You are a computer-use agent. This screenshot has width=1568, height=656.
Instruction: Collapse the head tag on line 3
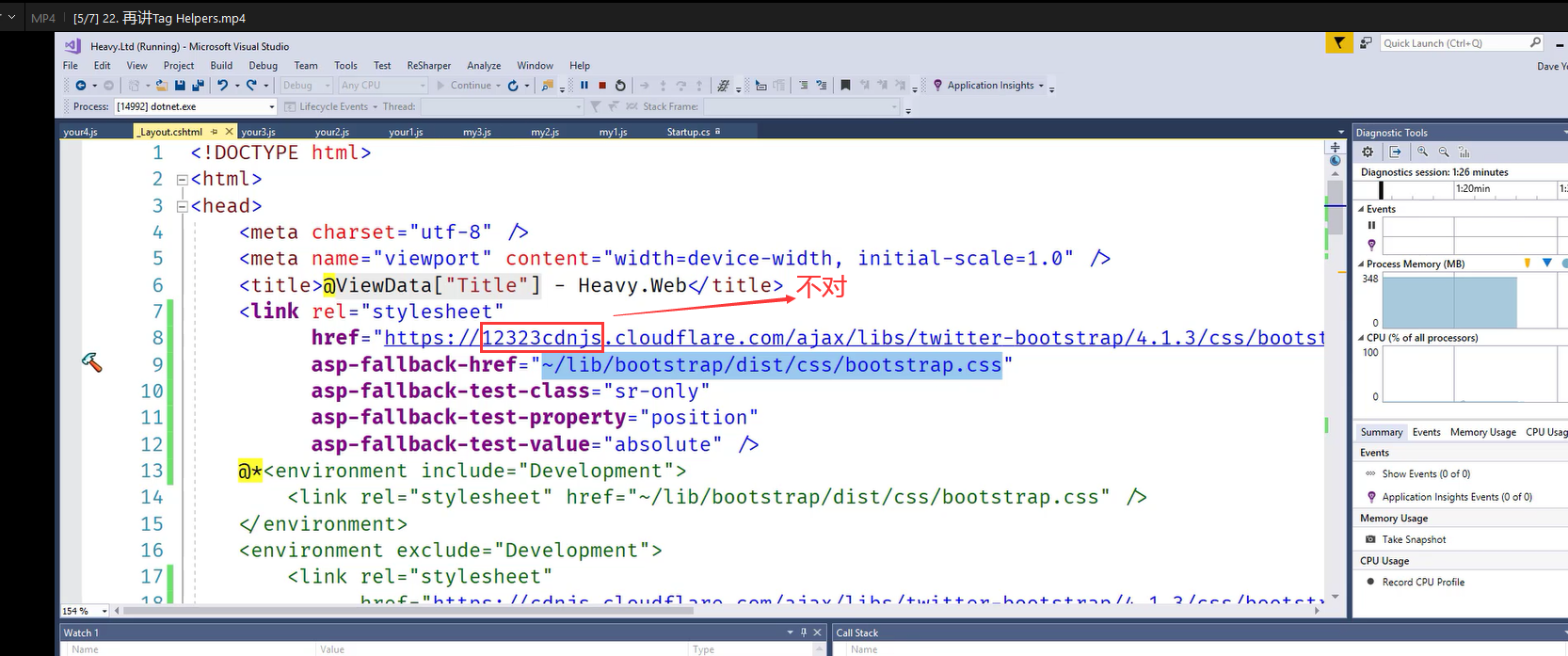183,206
